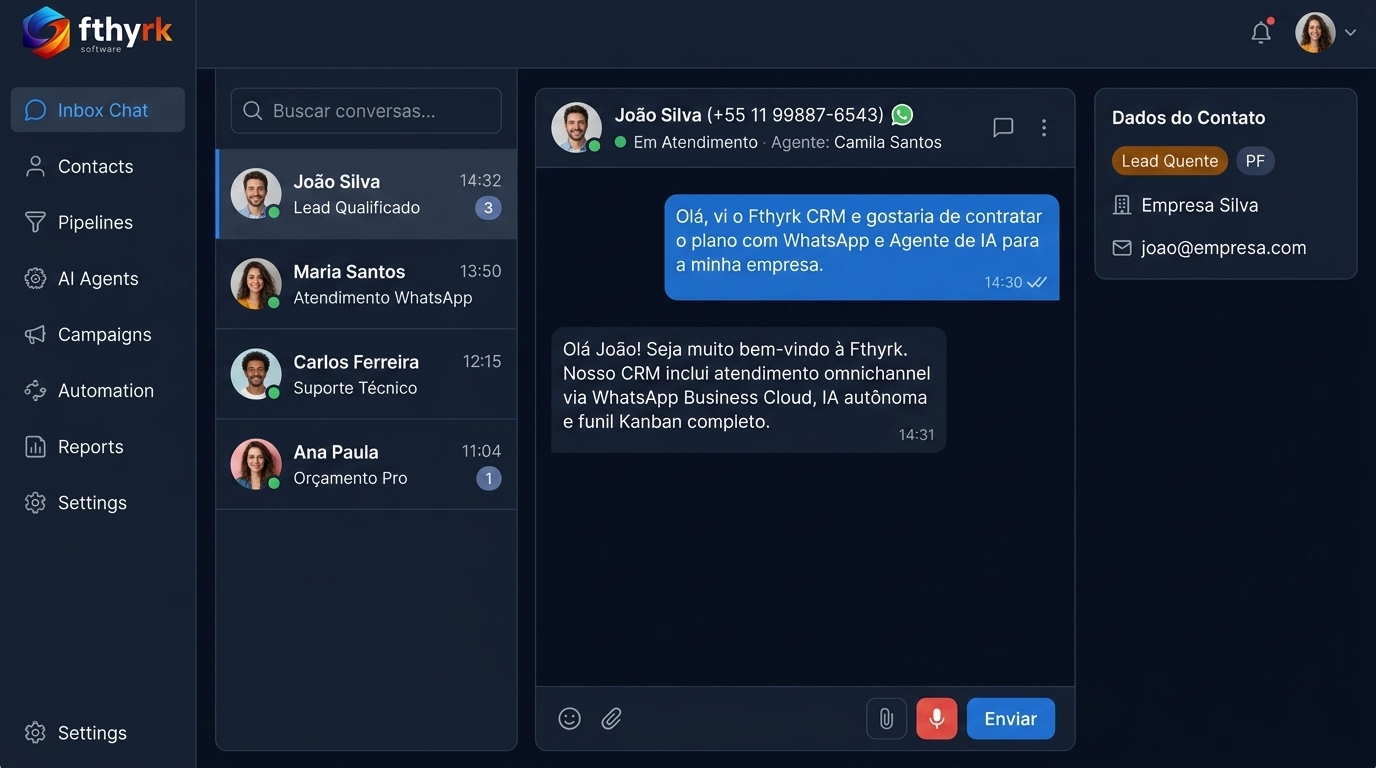Screen dimensions: 1376x768
Task: Open the Reports page
Action: (98, 446)
